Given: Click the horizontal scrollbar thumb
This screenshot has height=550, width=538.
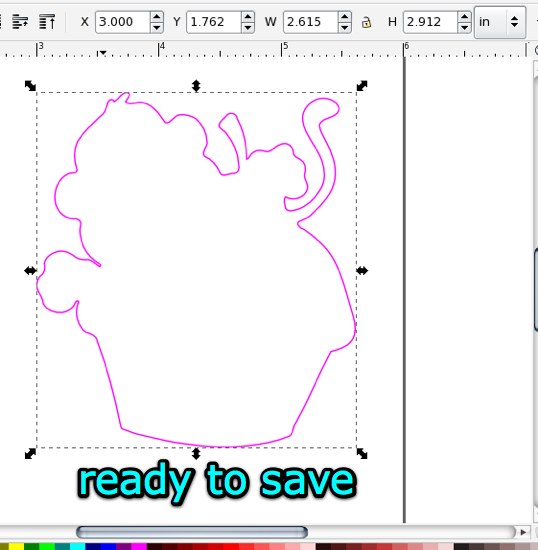Looking at the screenshot, I should (x=192, y=532).
